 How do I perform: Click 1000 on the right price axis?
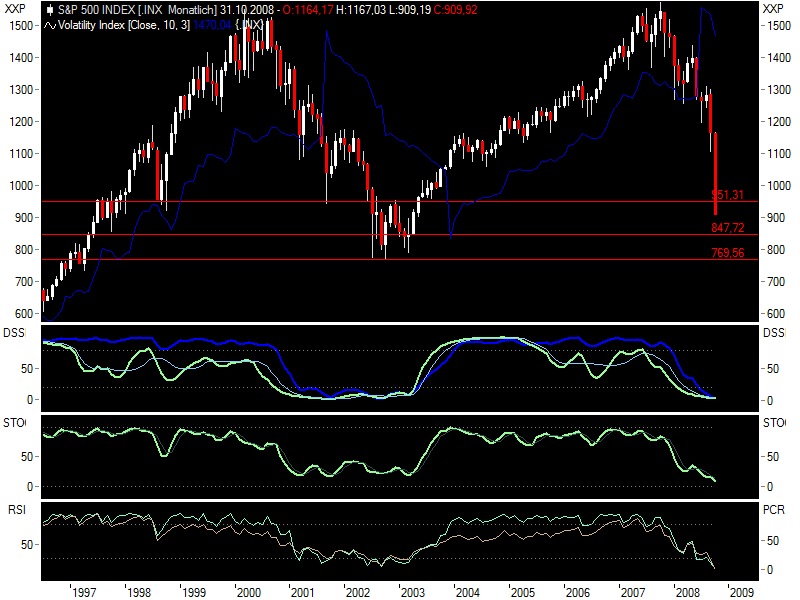click(779, 186)
